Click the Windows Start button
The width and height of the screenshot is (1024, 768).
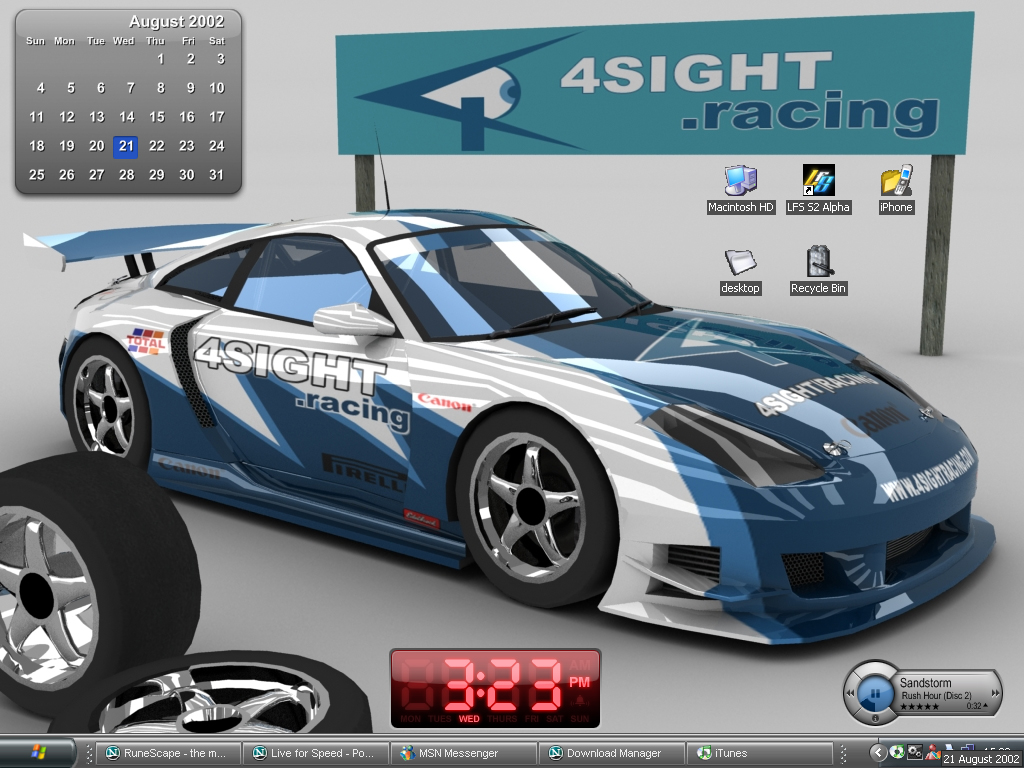coord(39,753)
